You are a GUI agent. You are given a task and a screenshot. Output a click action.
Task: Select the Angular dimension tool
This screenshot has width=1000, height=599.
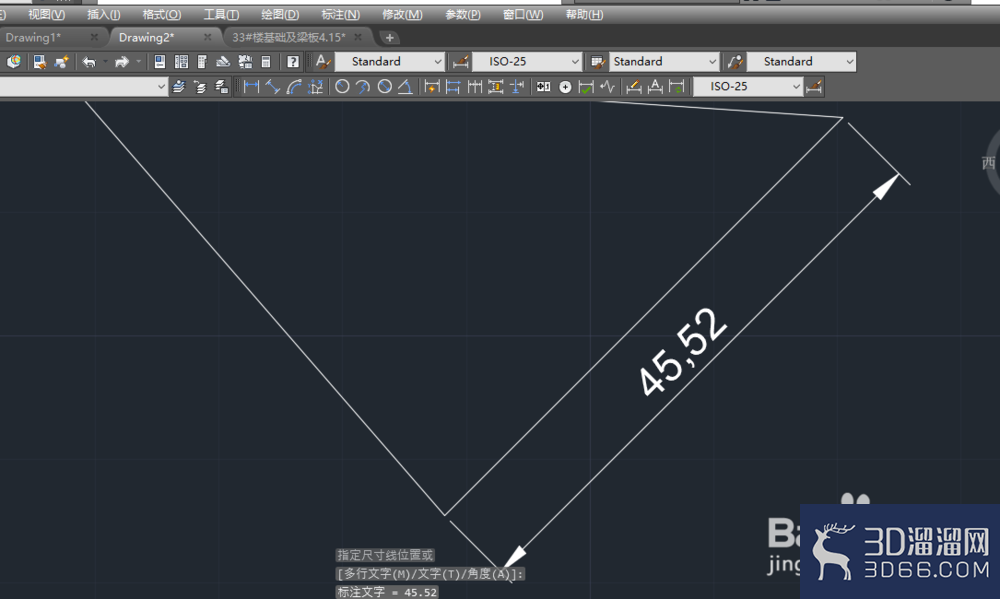406,87
